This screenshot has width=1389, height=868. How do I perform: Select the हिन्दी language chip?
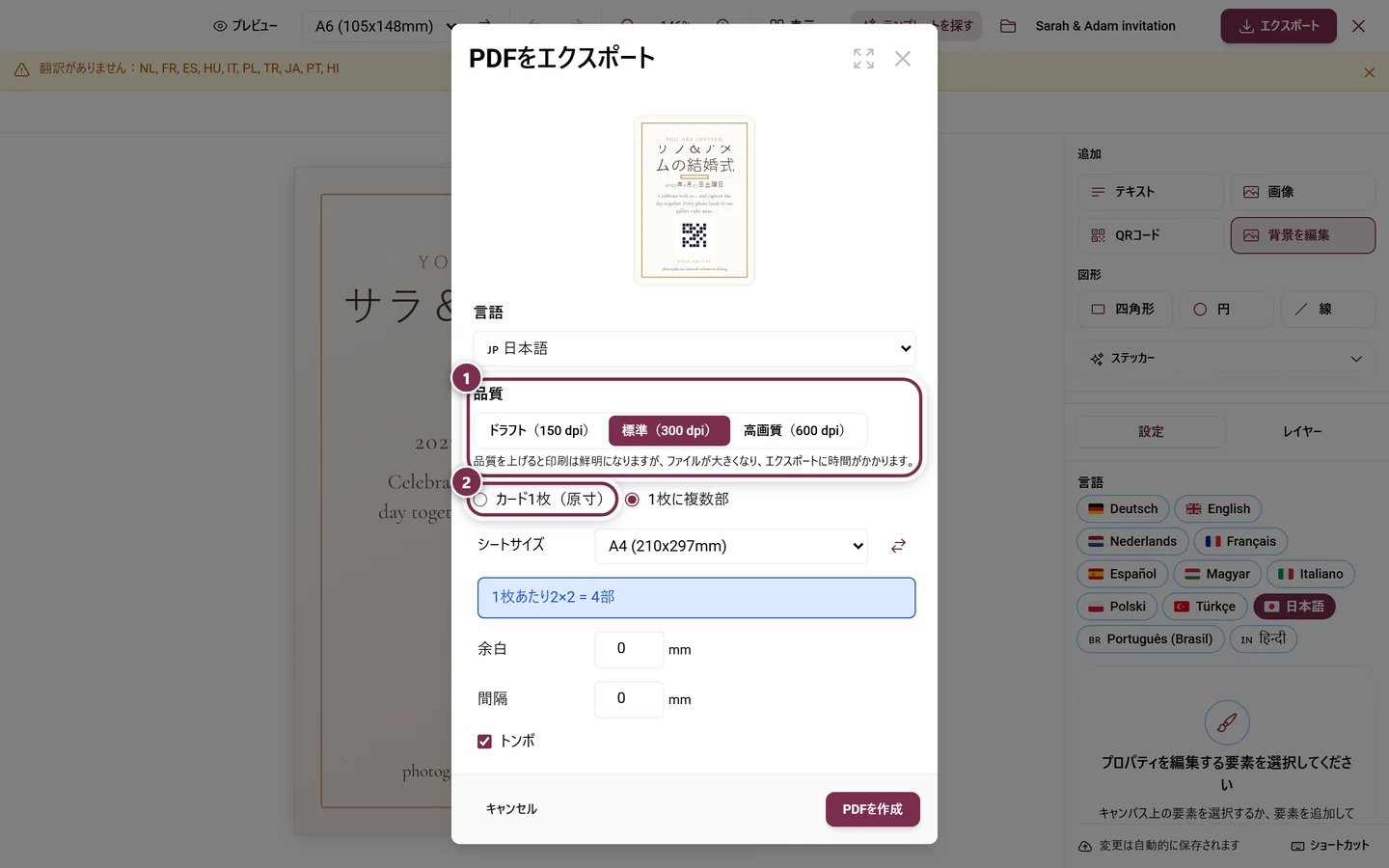pyautogui.click(x=1264, y=639)
